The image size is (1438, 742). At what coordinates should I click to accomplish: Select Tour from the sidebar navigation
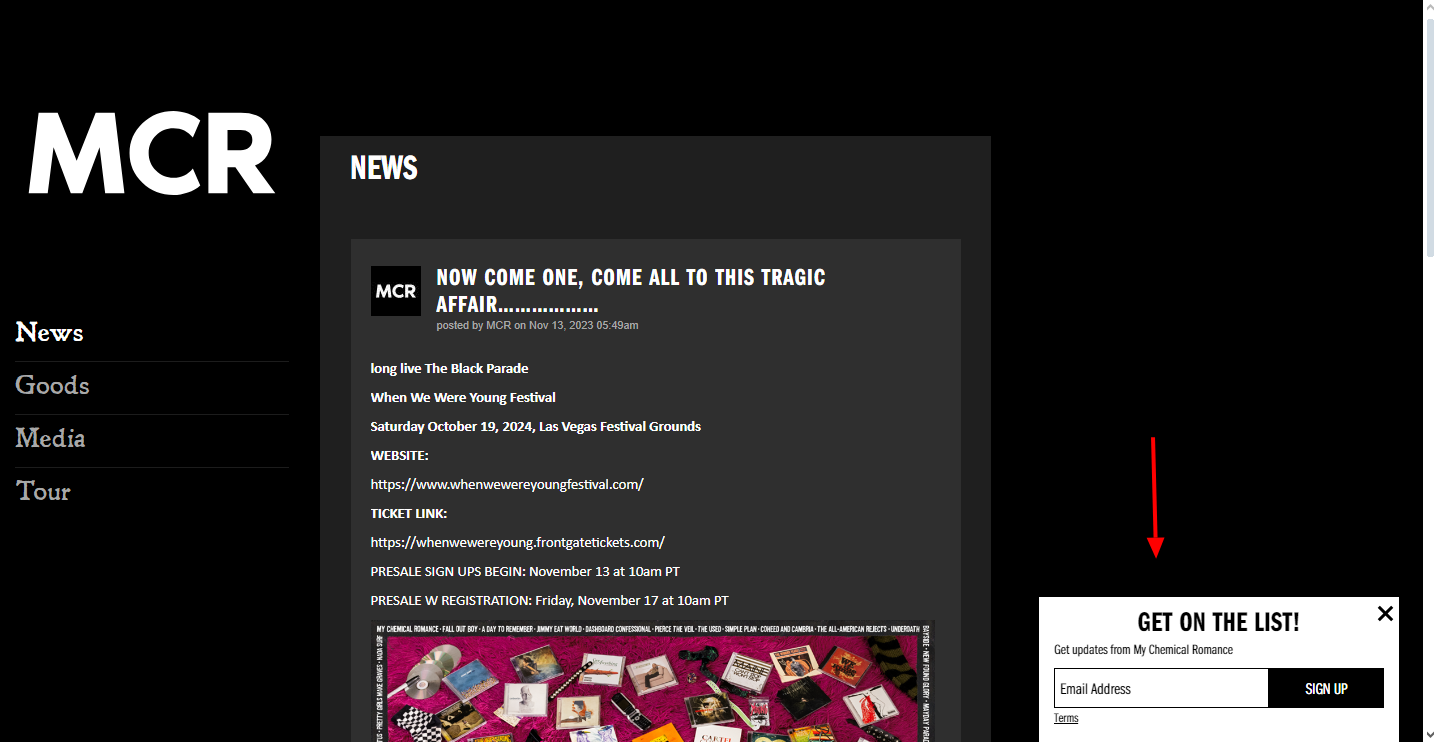click(x=43, y=492)
